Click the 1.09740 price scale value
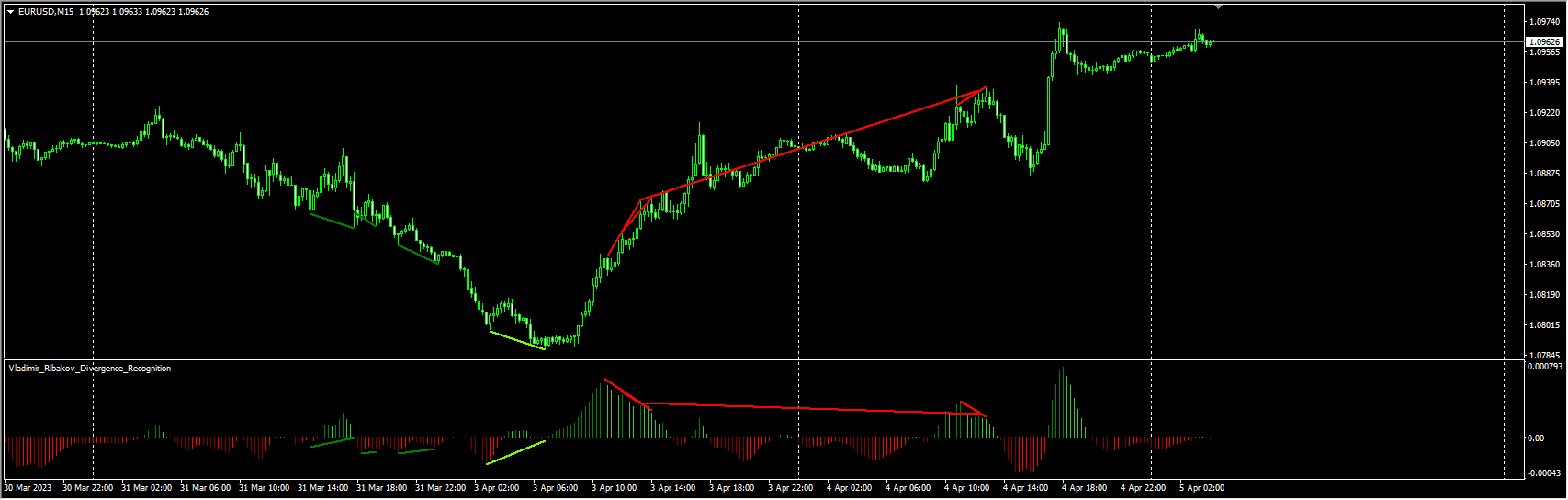Screen dimensions: 1568x500 pos(1544,21)
